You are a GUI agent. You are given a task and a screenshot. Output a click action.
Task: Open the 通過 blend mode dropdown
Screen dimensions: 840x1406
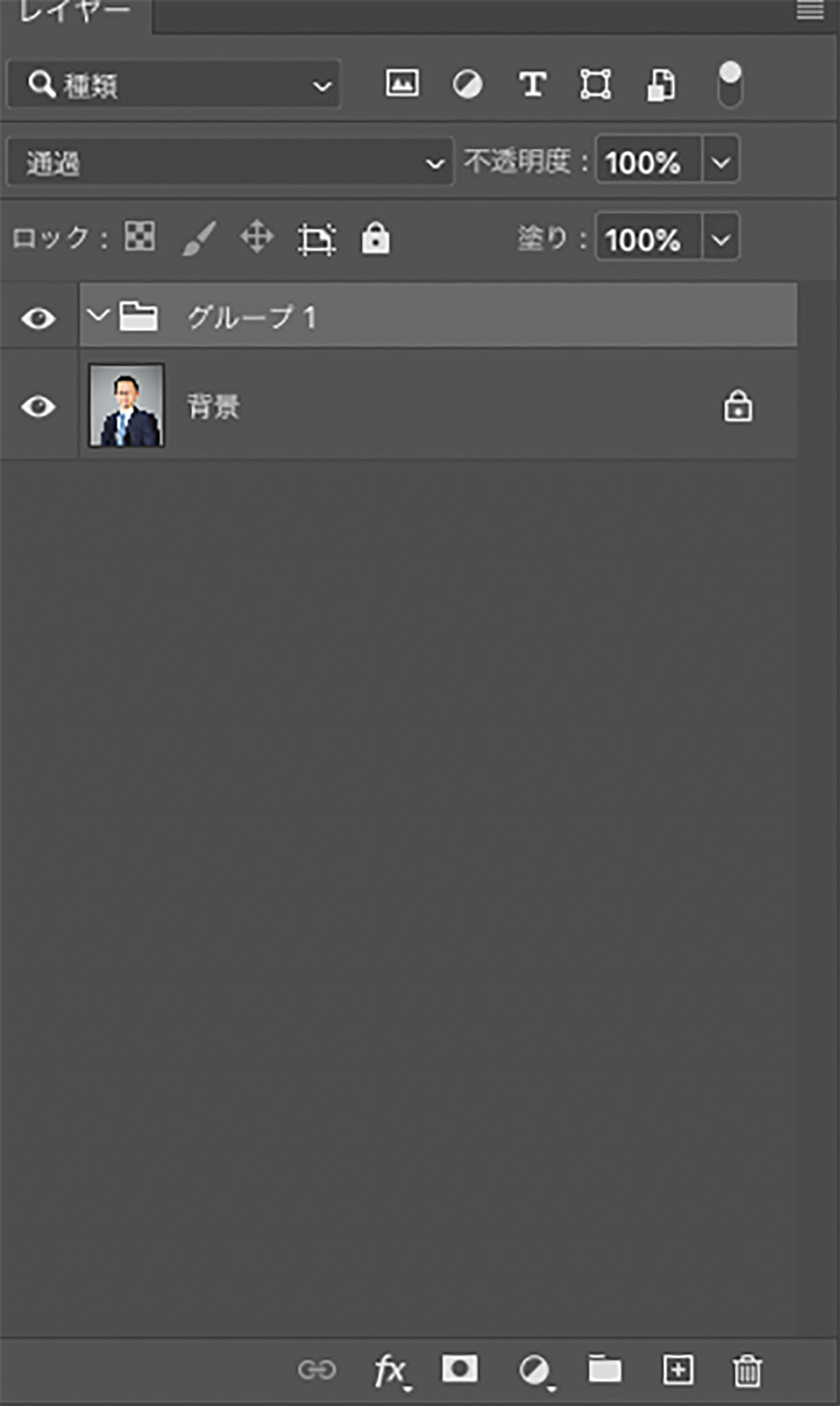(x=230, y=162)
